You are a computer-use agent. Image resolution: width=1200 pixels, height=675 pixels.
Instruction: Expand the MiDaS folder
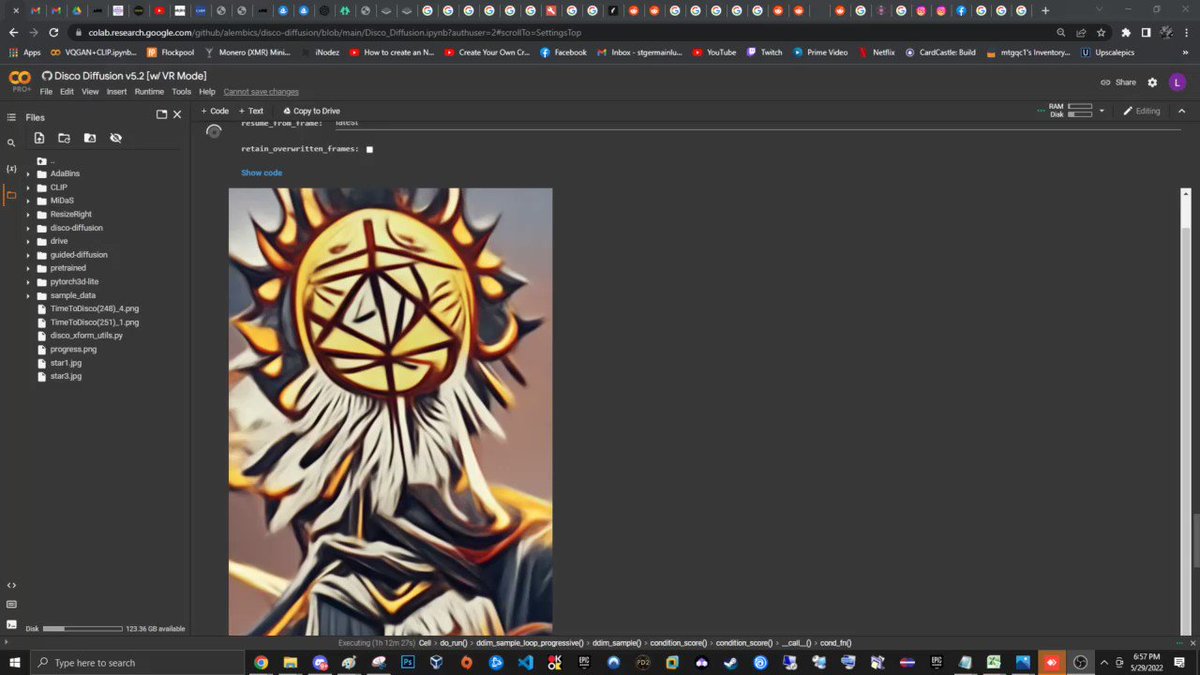(x=28, y=201)
